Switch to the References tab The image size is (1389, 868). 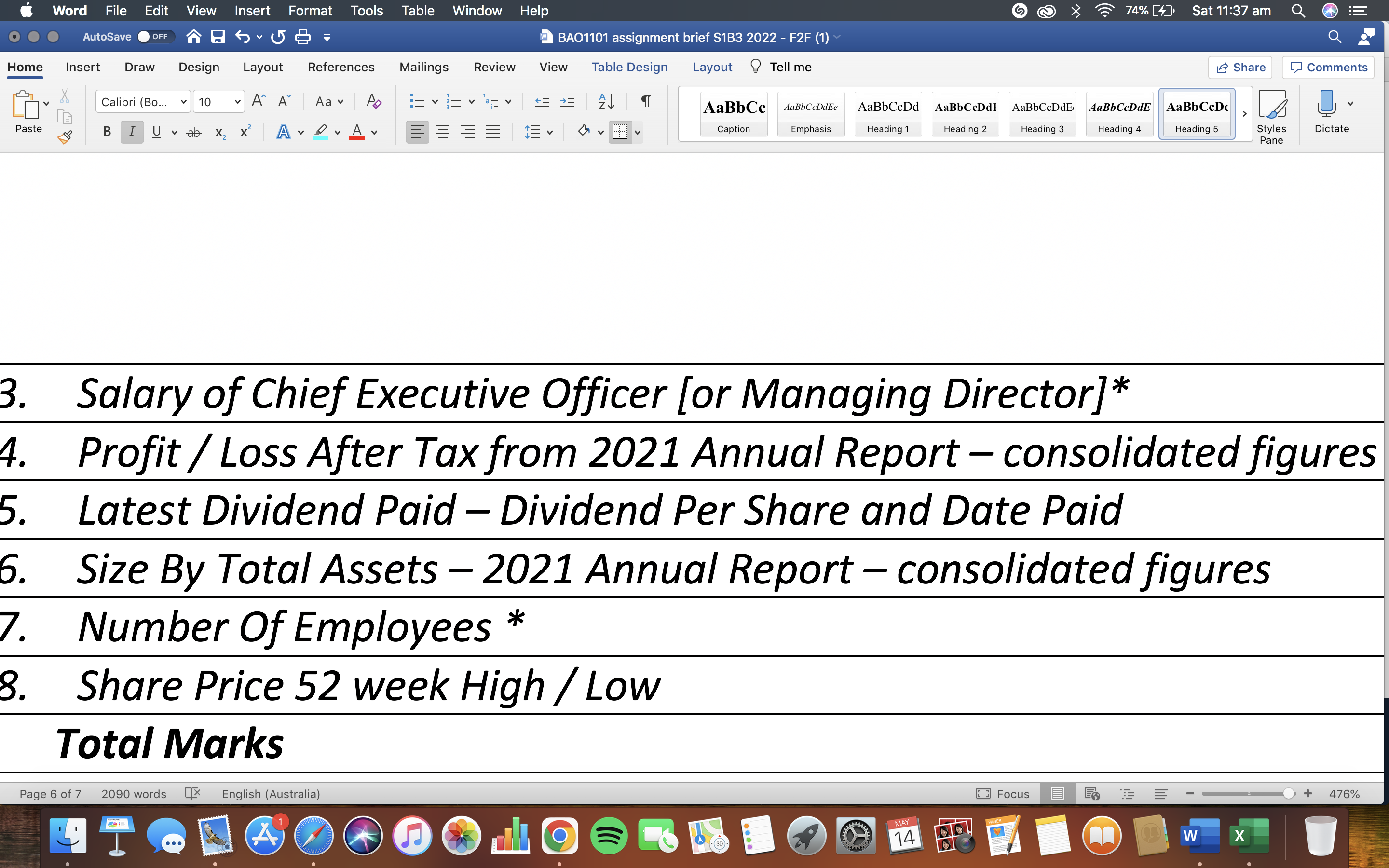tap(341, 67)
